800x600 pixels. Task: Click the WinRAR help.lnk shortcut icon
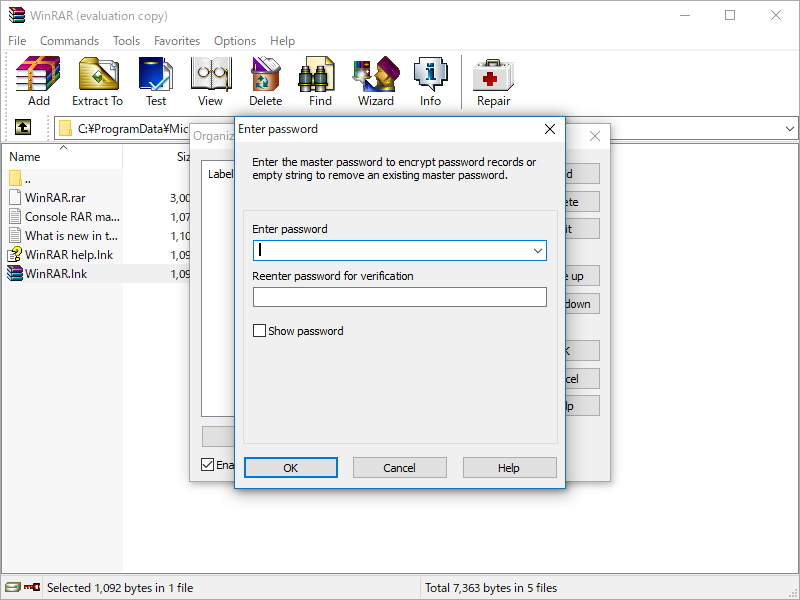pyautogui.click(x=15, y=254)
